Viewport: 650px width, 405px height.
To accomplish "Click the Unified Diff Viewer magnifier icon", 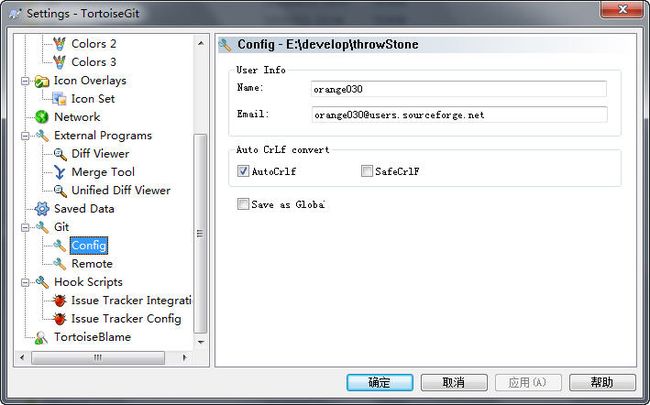I will (x=60, y=190).
